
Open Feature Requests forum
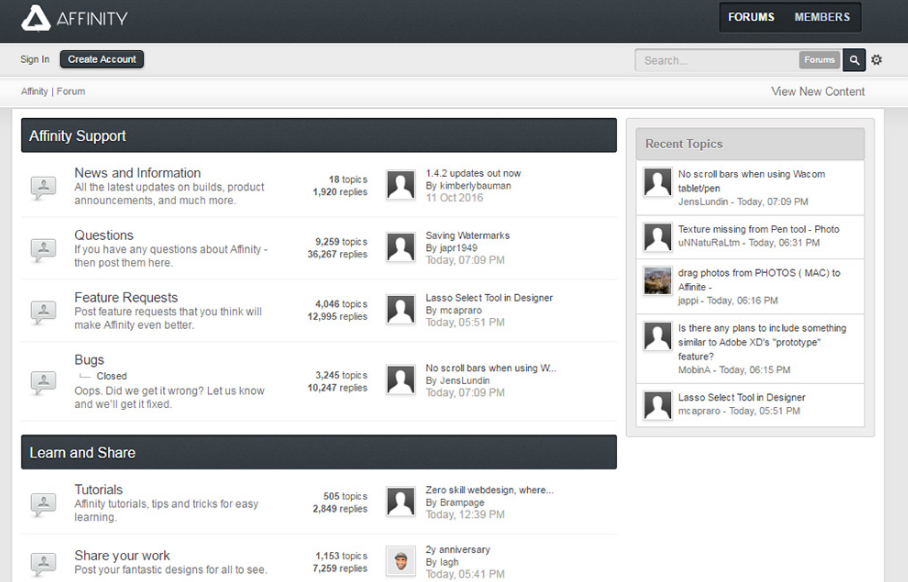tap(126, 298)
